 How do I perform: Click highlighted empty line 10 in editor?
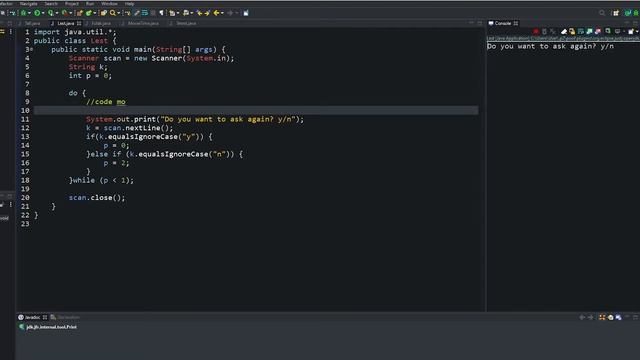(256, 111)
